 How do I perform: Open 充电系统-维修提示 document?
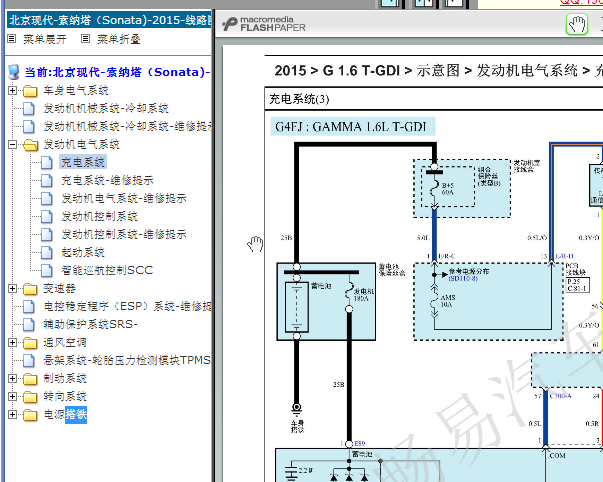point(107,180)
